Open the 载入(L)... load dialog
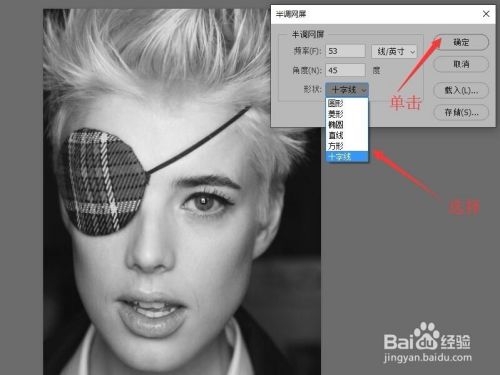The height and width of the screenshot is (375, 500). tap(461, 90)
